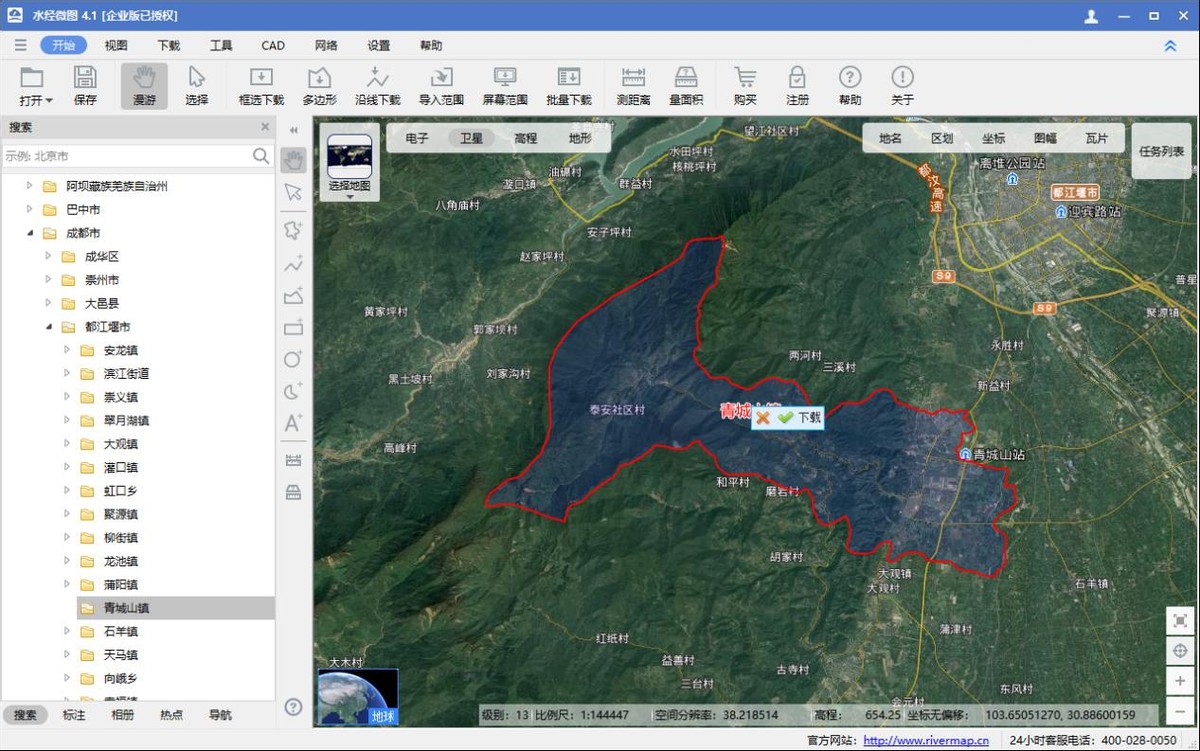Viewport: 1200px width, 751px height.
Task: Open the 测距离 distance measuring tool
Action: tap(633, 86)
